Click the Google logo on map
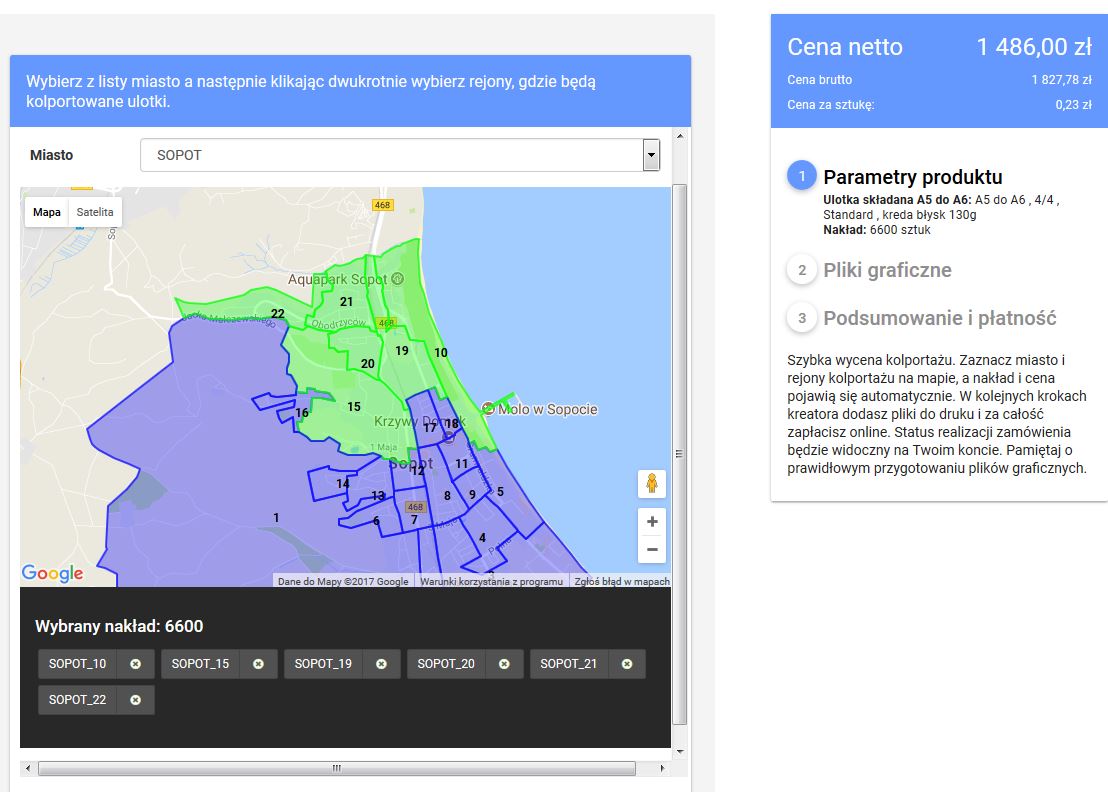 point(52,573)
